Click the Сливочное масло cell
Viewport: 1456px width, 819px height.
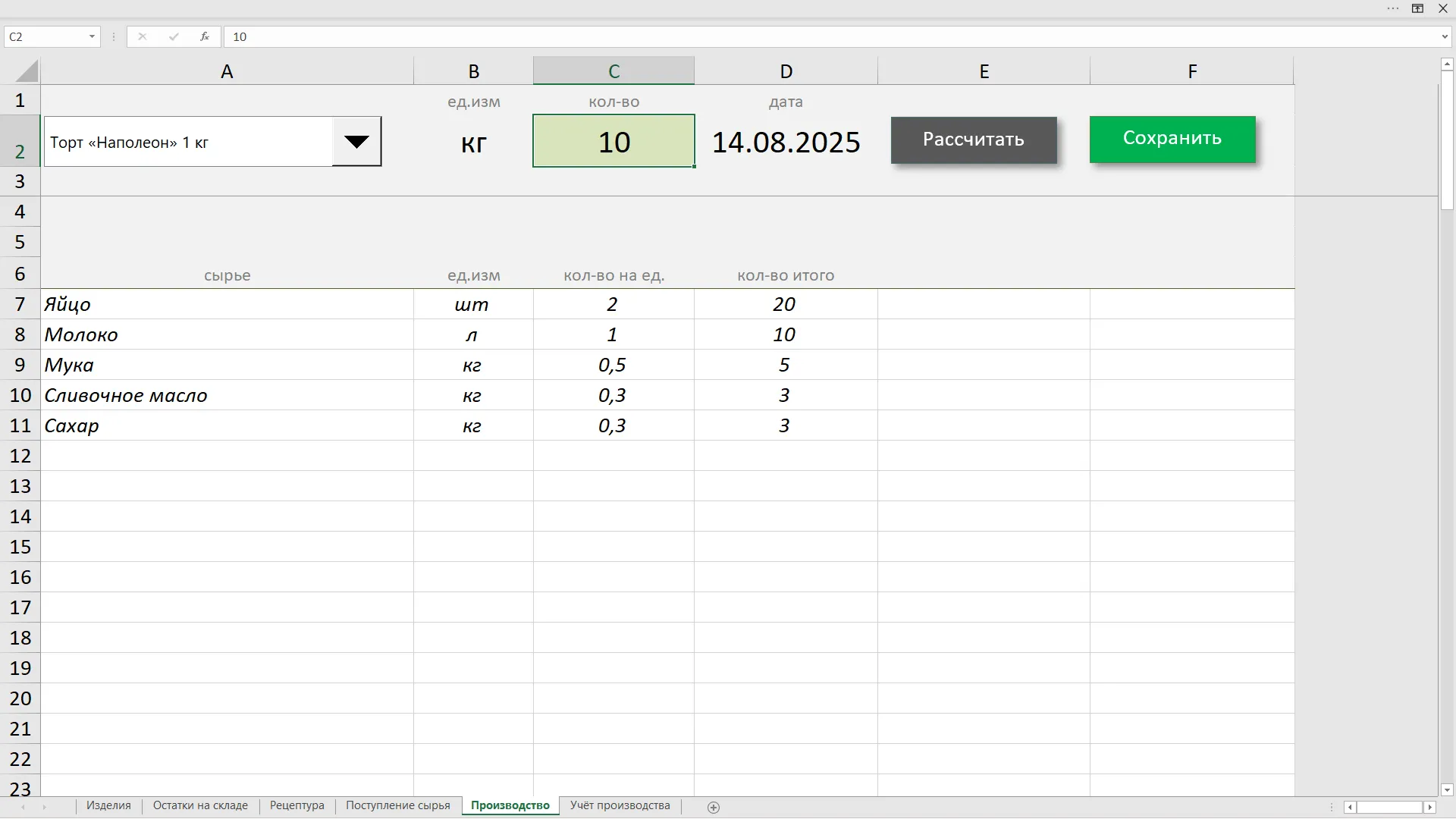(x=227, y=395)
